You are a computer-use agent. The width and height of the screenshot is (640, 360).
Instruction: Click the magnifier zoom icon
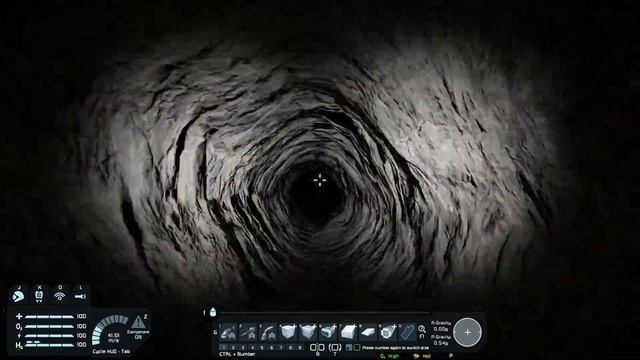(422, 329)
